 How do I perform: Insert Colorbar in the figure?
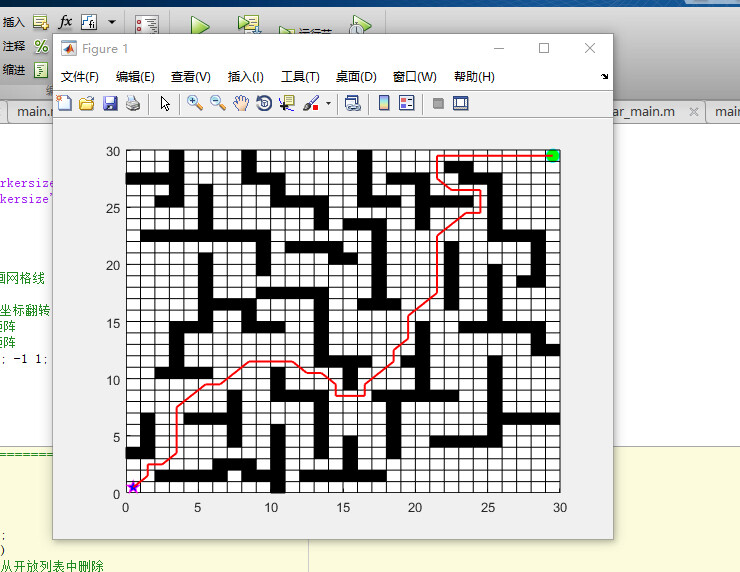point(384,103)
